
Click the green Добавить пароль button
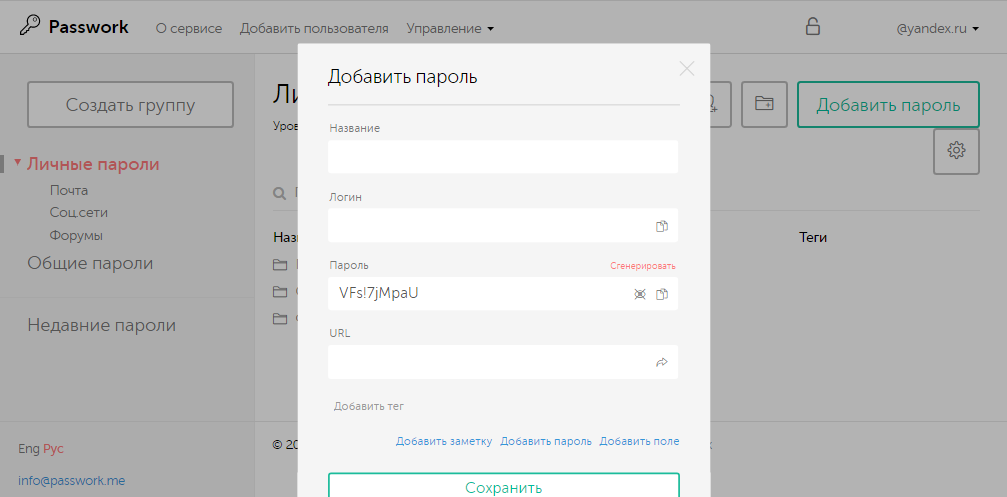[x=888, y=105]
